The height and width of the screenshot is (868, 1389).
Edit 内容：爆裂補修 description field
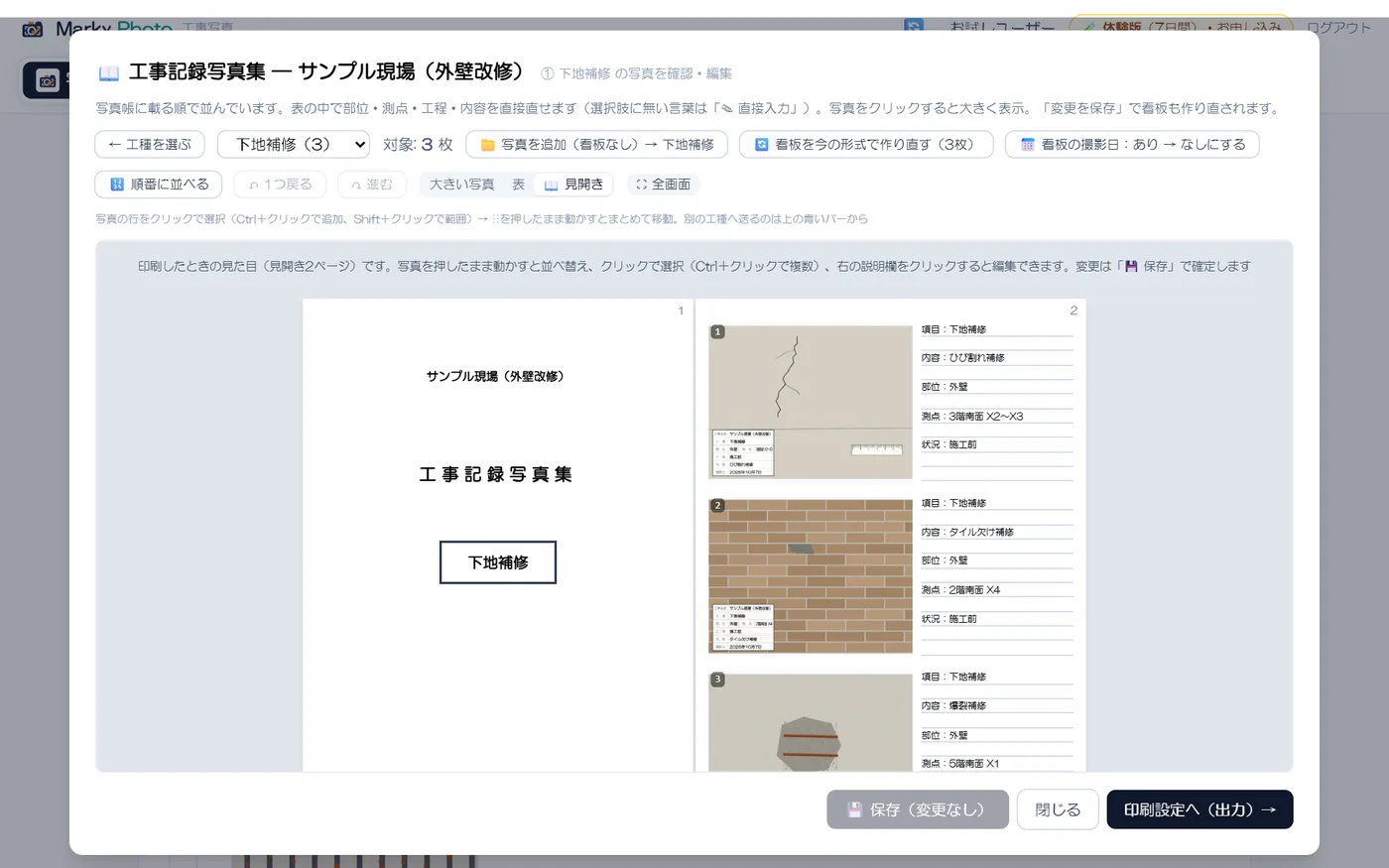[x=997, y=706]
